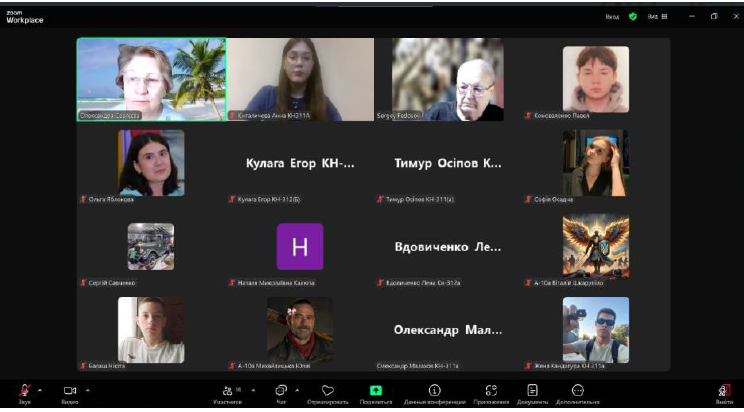This screenshot has height=412, width=744.
Task: Turn on the camera with the Видео button
Action: 70,394
